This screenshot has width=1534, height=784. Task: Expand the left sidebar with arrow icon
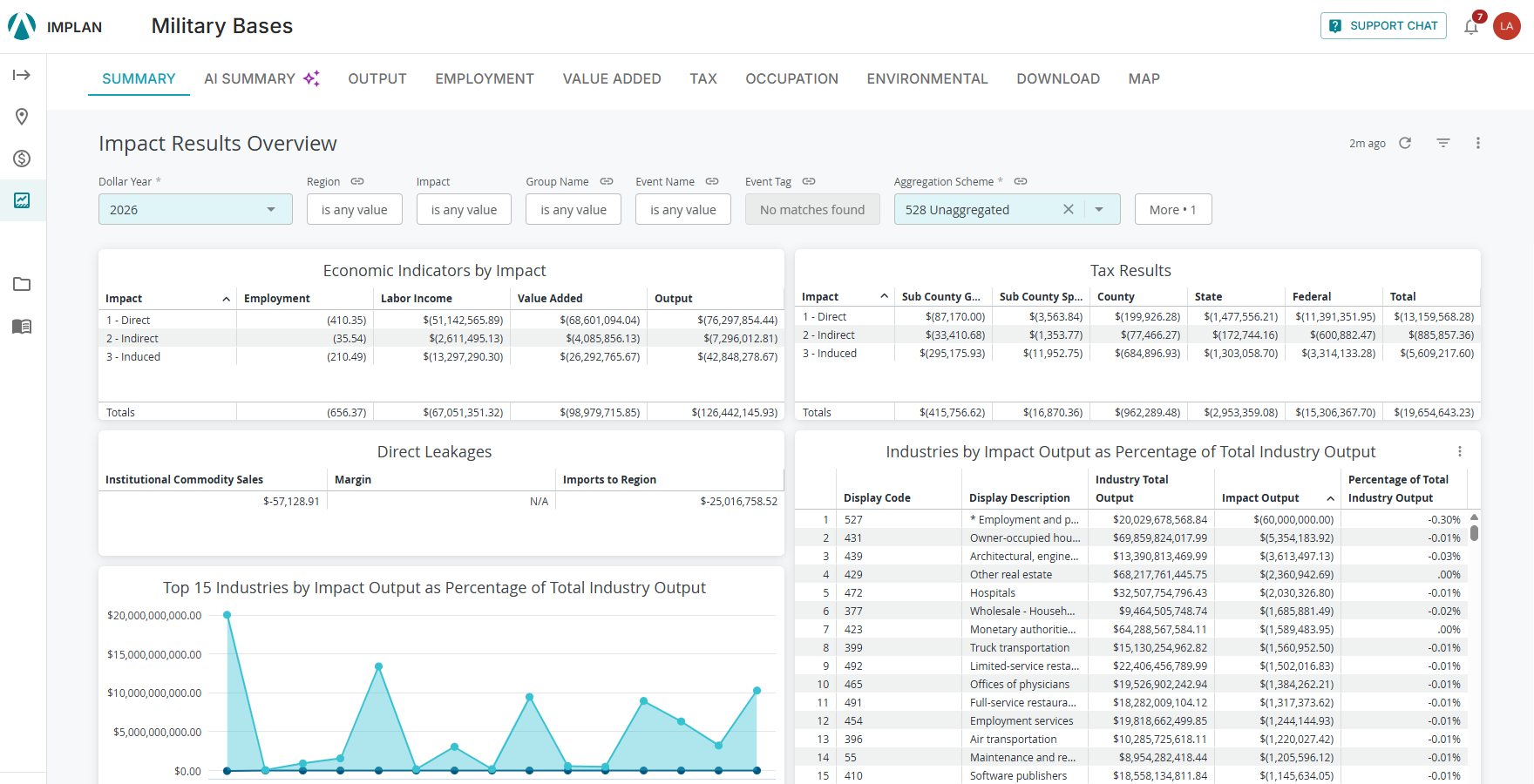(22, 75)
